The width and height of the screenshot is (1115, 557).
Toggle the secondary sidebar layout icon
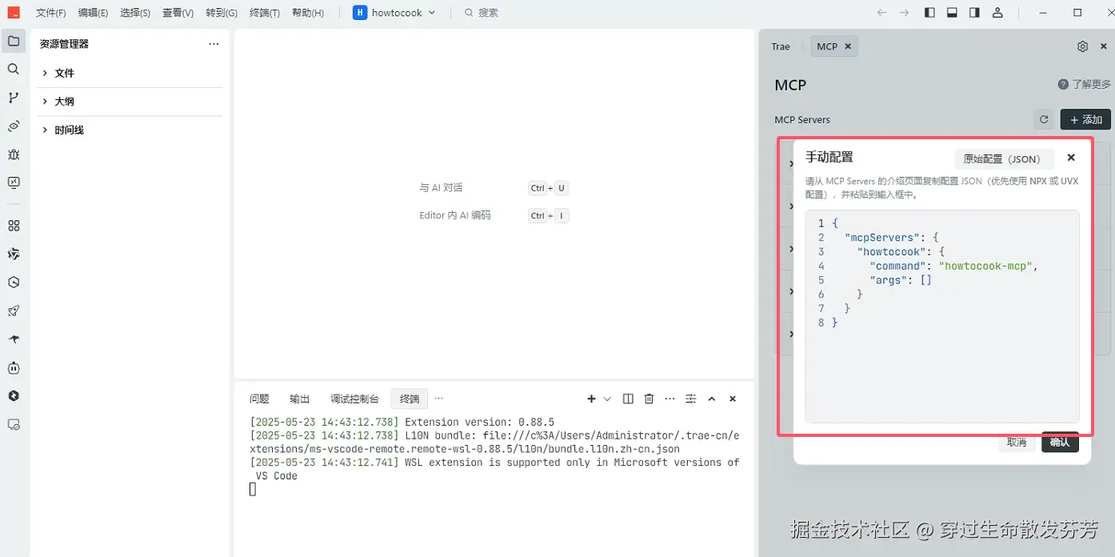pos(974,13)
